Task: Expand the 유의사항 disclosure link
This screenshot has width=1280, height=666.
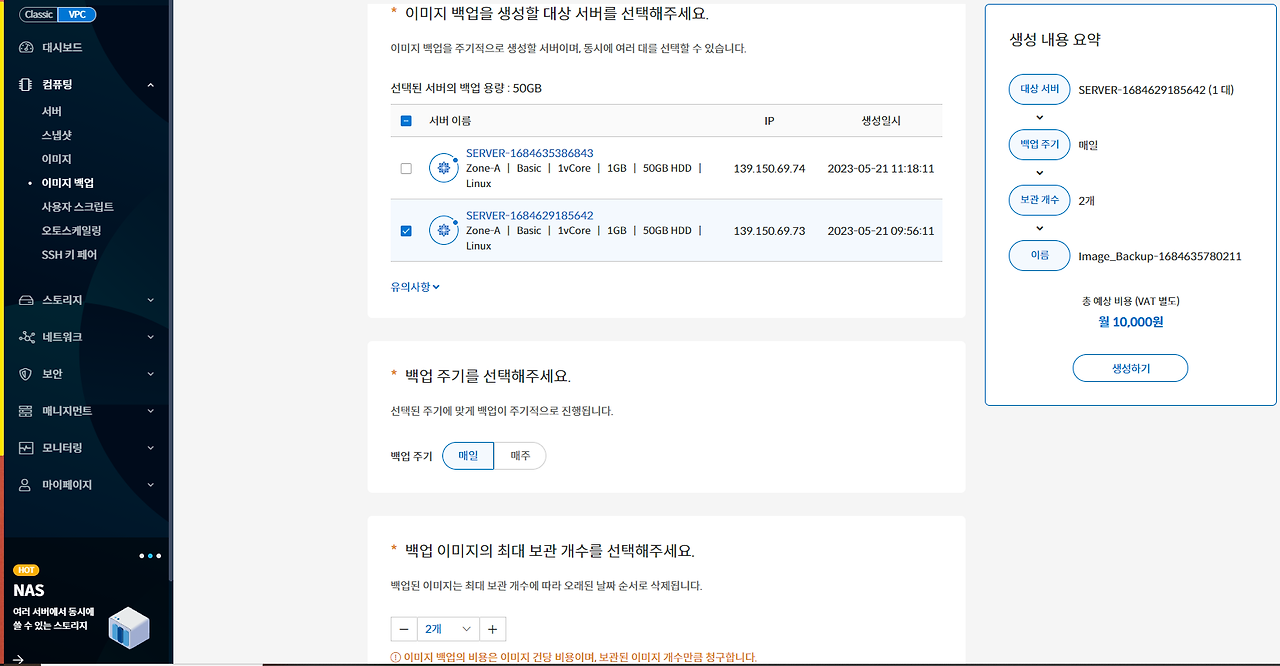Action: (414, 285)
